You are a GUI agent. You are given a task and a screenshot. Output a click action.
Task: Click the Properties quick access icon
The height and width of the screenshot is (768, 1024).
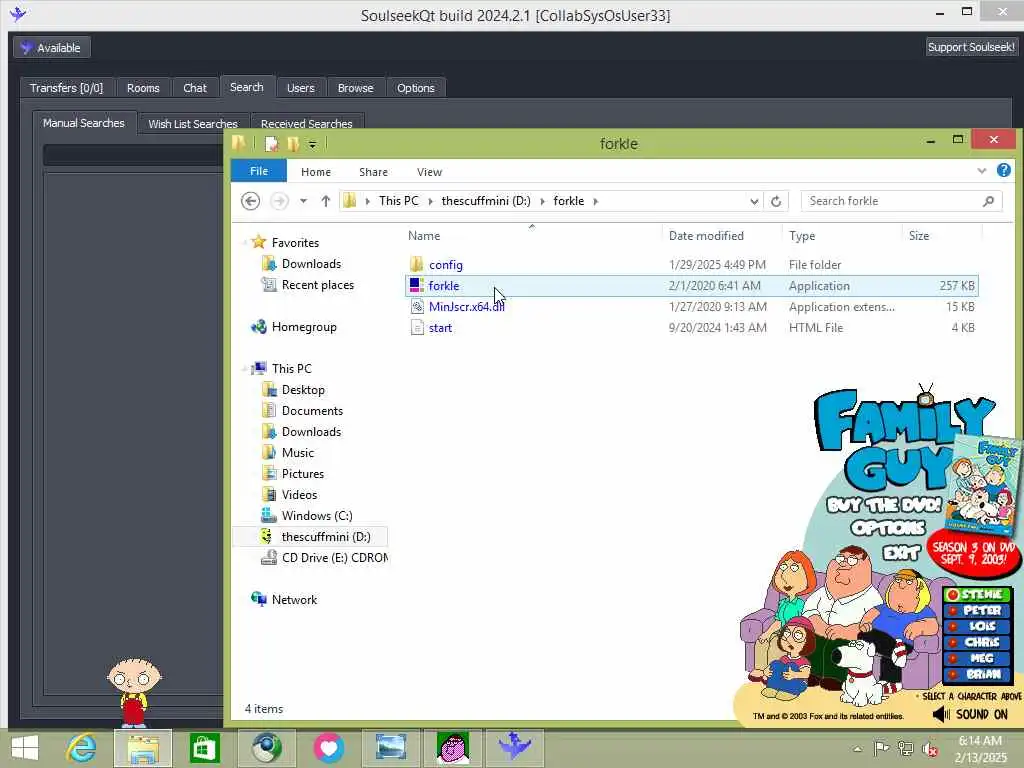(271, 144)
